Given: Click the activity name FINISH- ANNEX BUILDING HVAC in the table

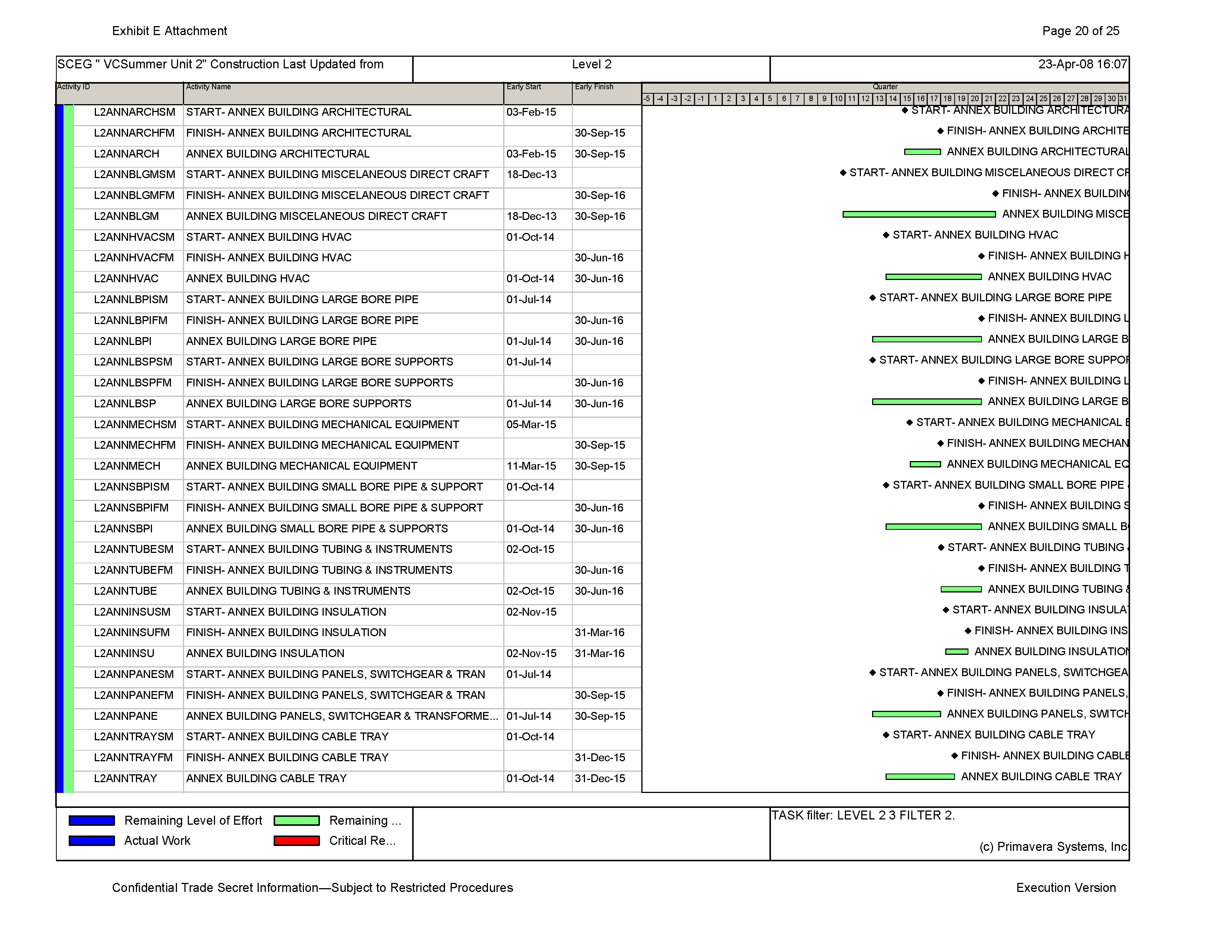Looking at the screenshot, I should [x=268, y=258].
